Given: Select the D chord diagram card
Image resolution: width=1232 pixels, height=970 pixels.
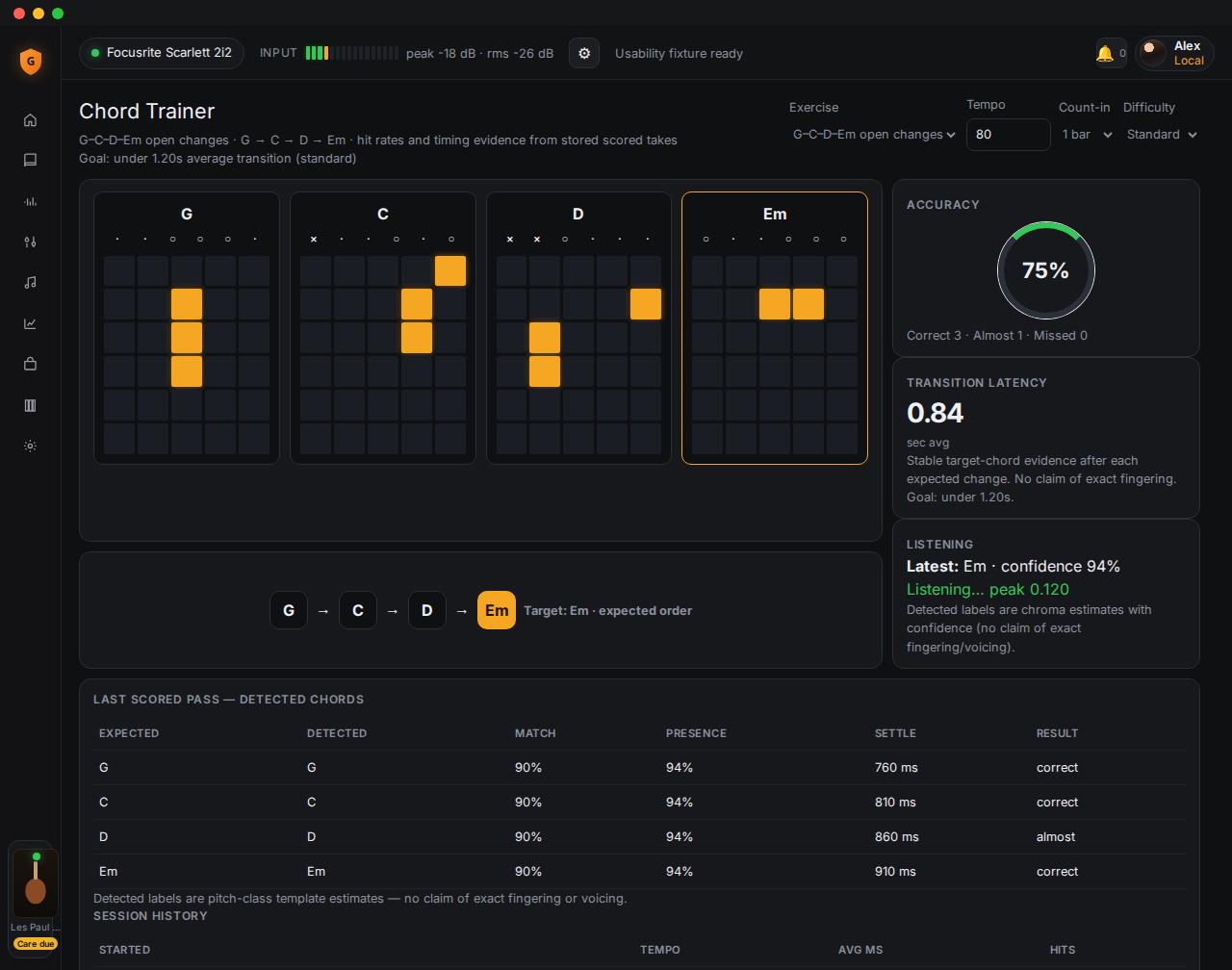Looking at the screenshot, I should coord(578,328).
